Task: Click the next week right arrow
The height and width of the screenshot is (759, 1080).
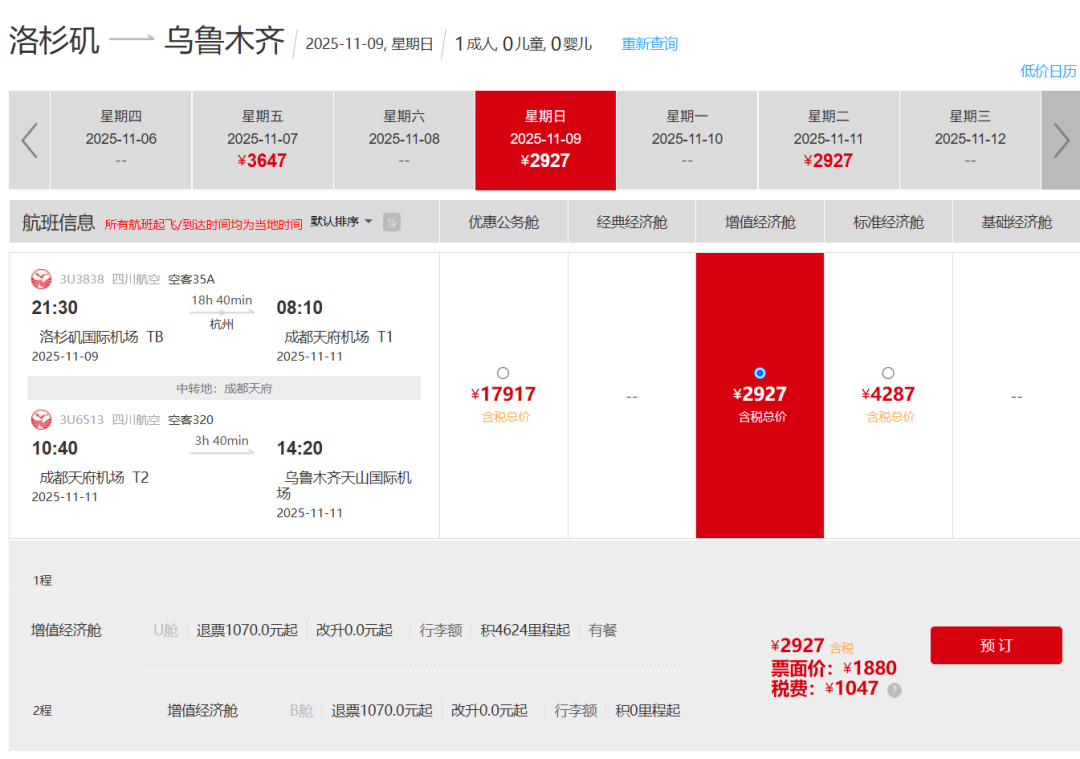Action: [1060, 140]
